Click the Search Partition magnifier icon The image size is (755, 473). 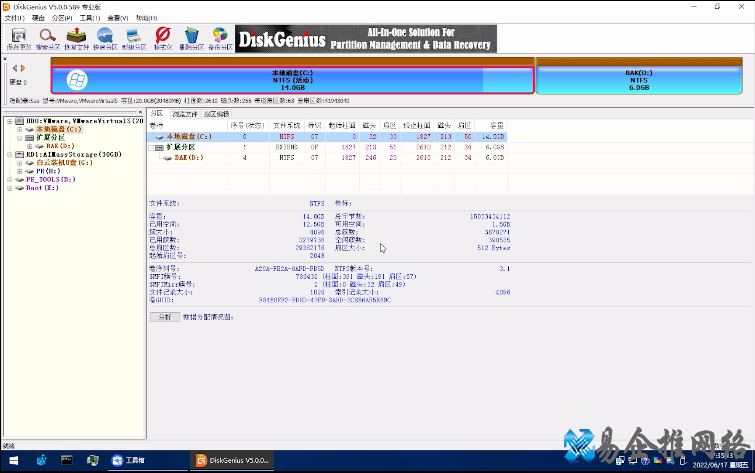(48, 39)
